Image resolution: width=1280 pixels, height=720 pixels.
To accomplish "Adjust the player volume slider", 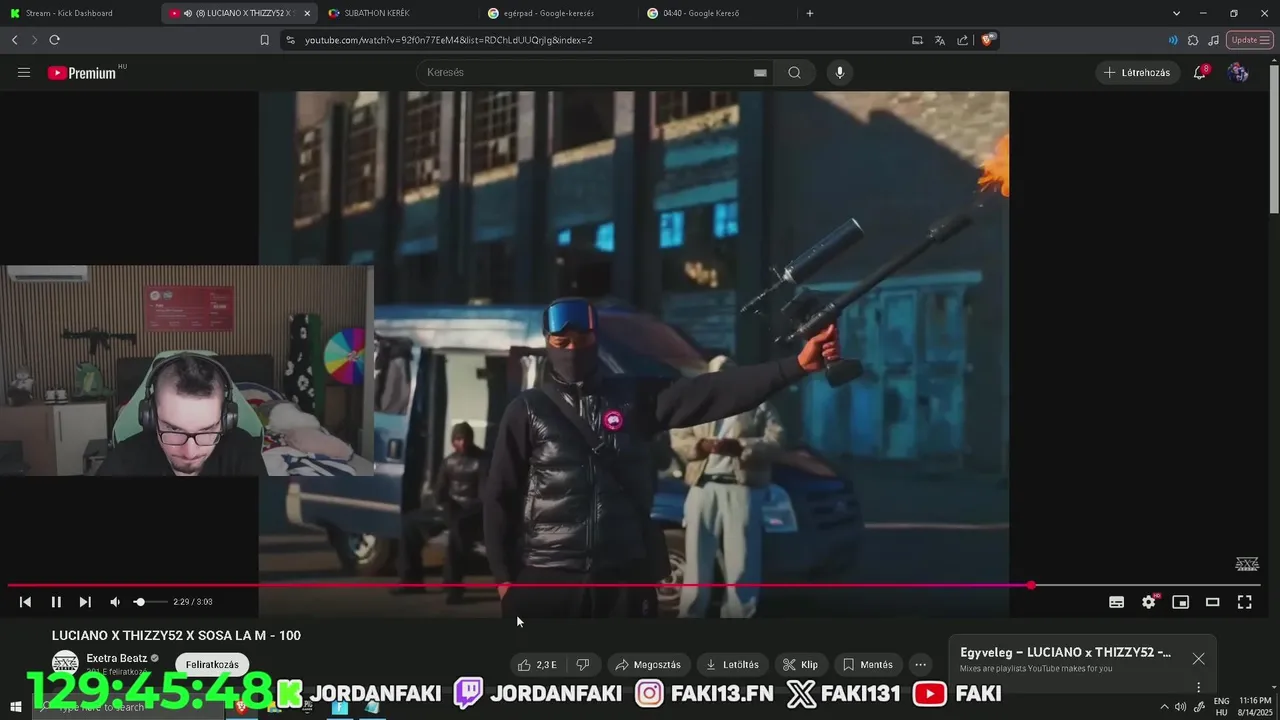I will pos(150,602).
